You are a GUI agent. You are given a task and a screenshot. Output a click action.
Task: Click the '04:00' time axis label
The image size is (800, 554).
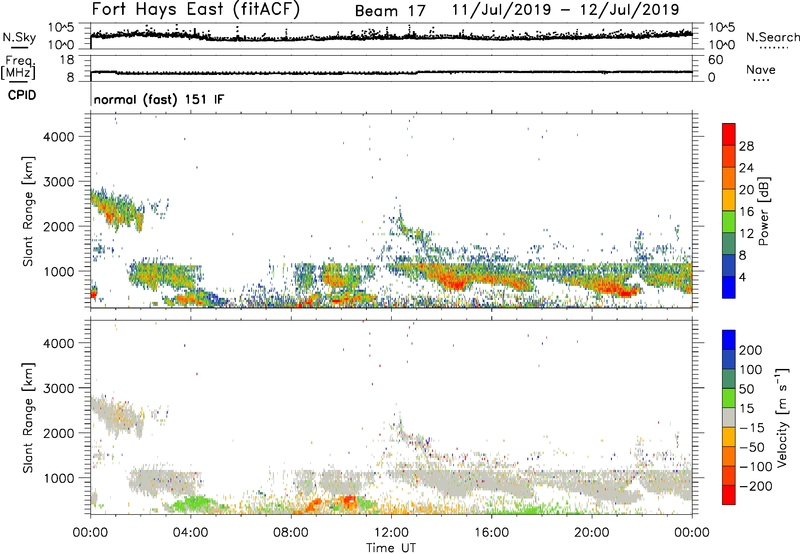click(190, 533)
